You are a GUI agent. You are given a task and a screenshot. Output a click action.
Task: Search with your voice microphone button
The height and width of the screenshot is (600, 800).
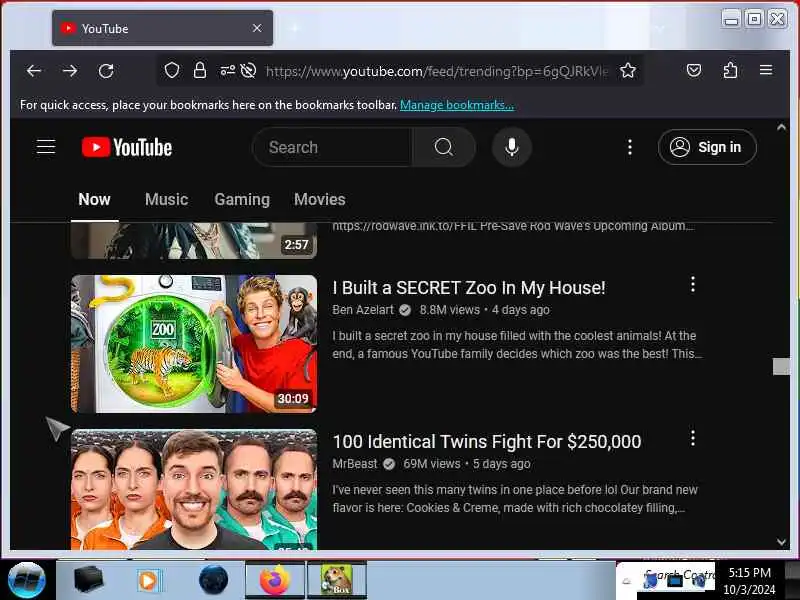(512, 147)
